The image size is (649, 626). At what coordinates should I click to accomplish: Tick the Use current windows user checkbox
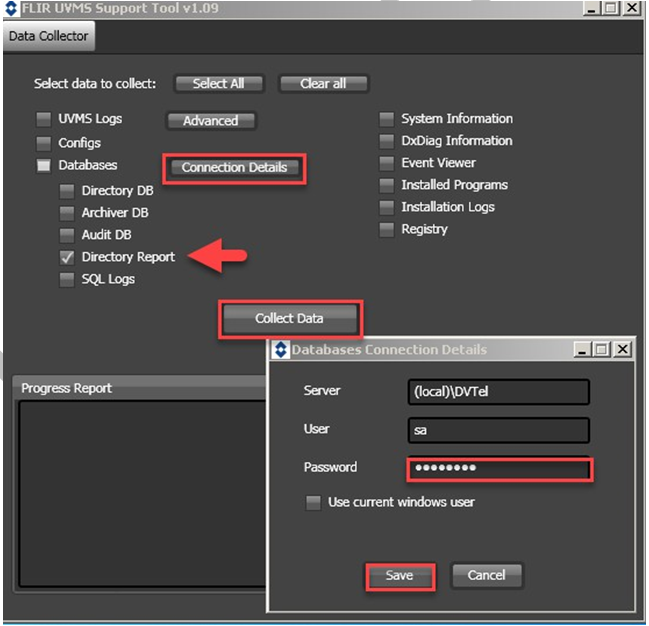pyautogui.click(x=314, y=502)
